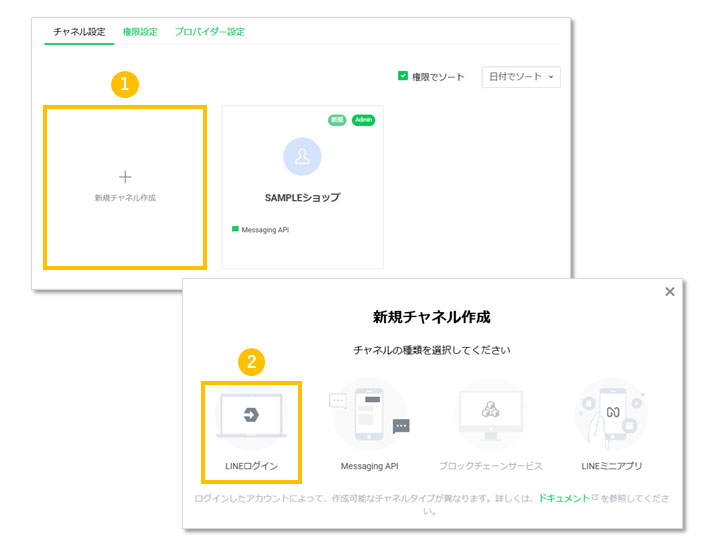Click the LINEログイン label
This screenshot has width=714, height=552.
coord(251,466)
